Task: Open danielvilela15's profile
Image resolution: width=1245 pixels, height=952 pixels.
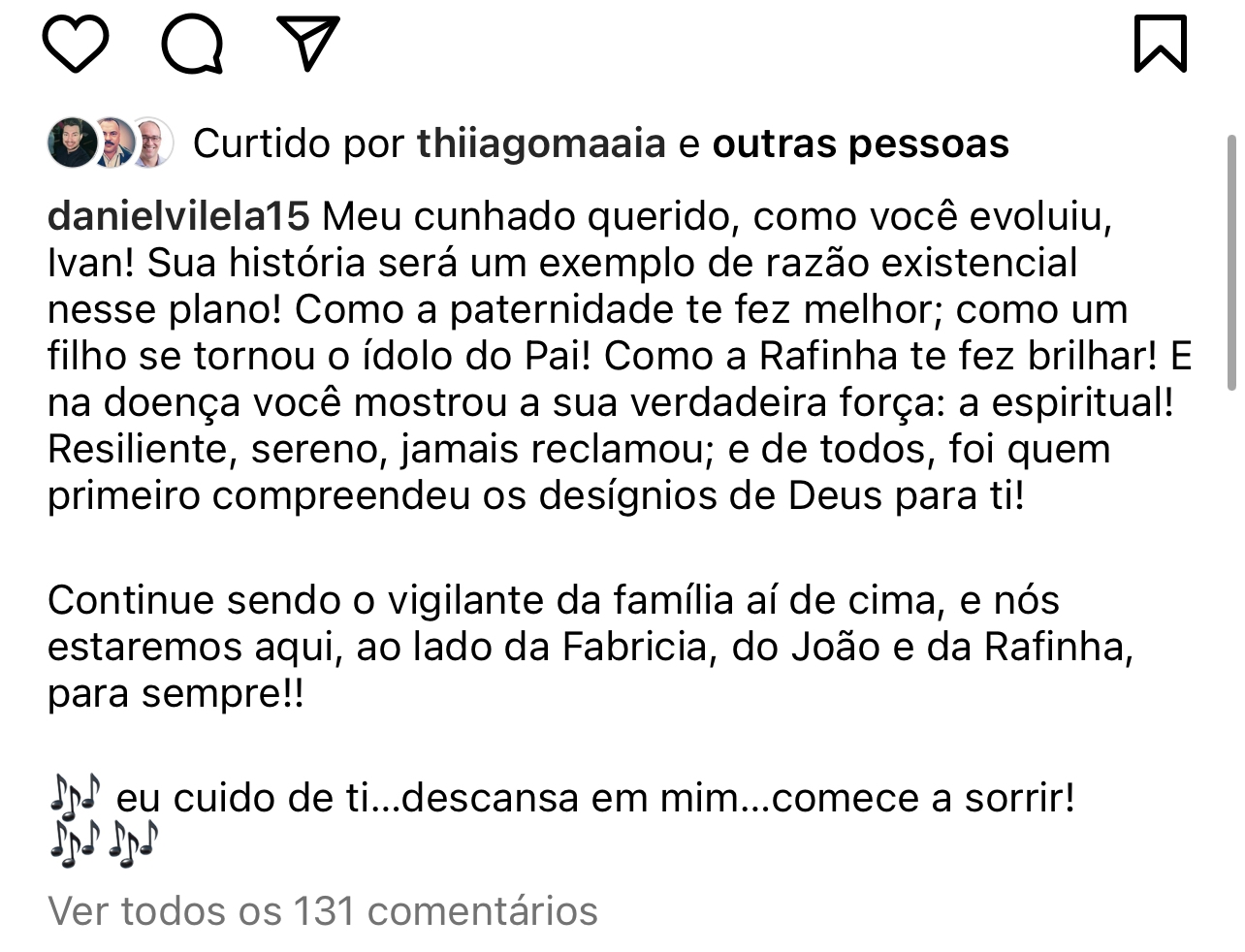Action: click(178, 215)
